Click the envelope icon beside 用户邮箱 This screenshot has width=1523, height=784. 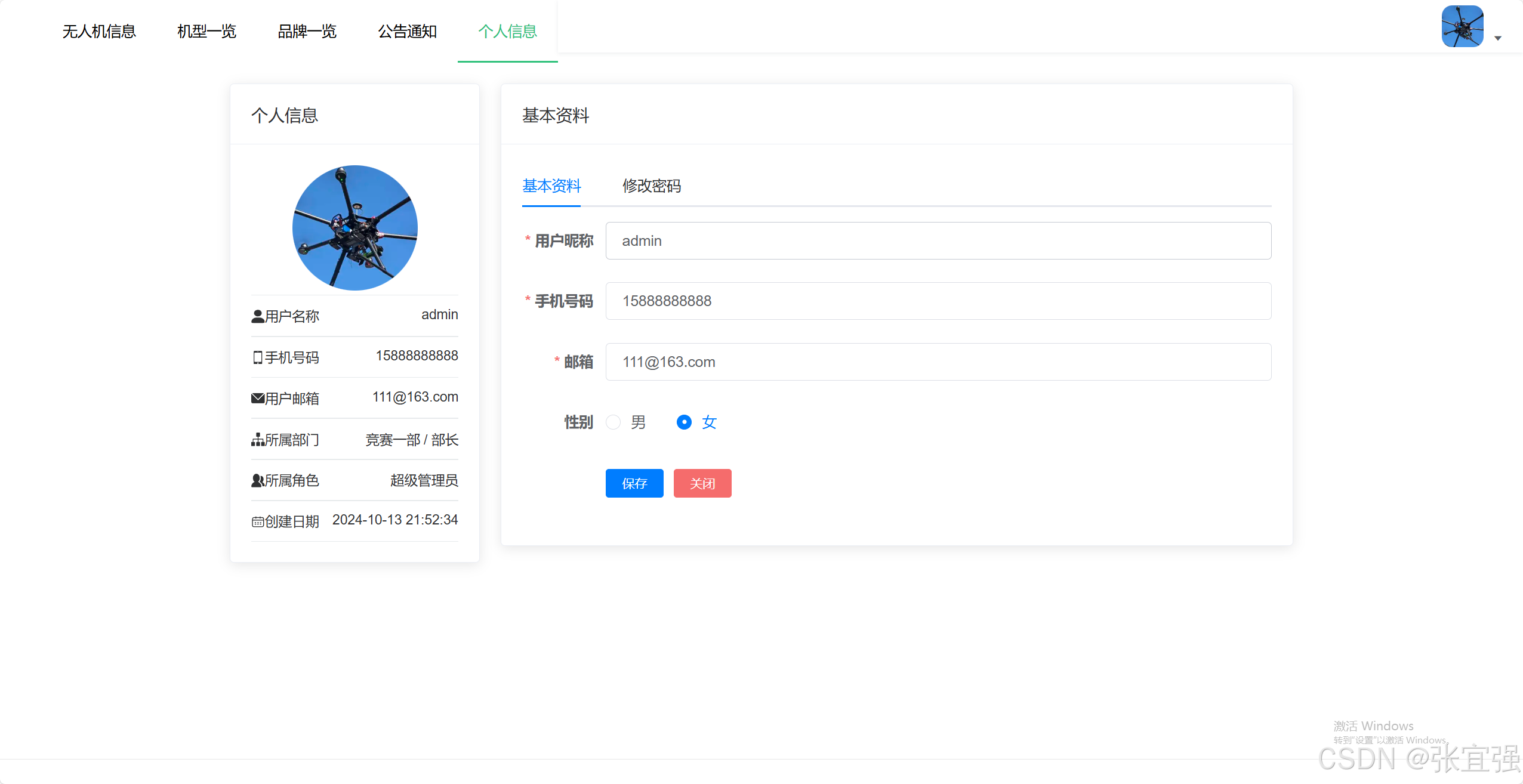[257, 397]
